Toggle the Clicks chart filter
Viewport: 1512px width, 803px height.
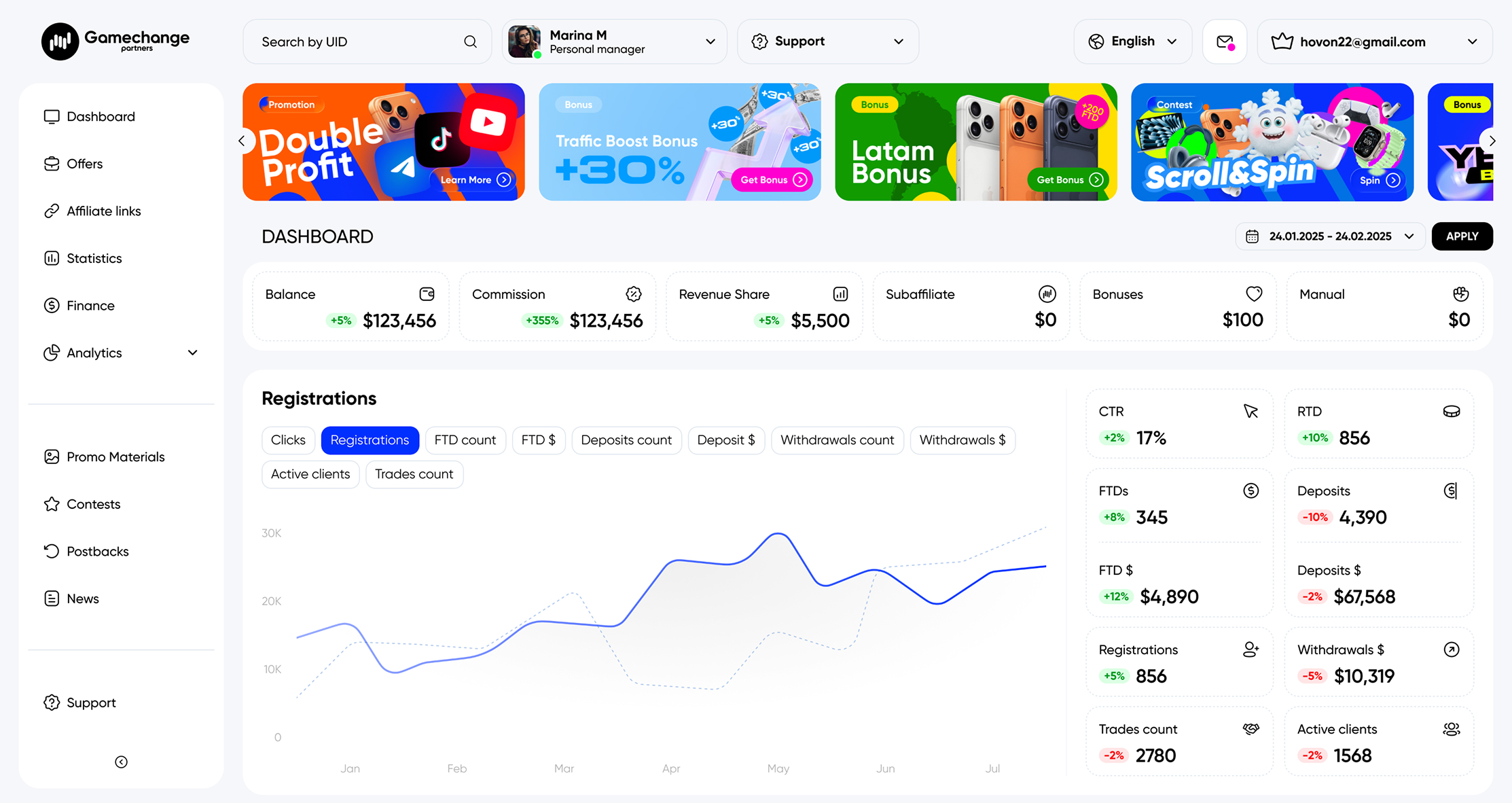pyautogui.click(x=288, y=440)
